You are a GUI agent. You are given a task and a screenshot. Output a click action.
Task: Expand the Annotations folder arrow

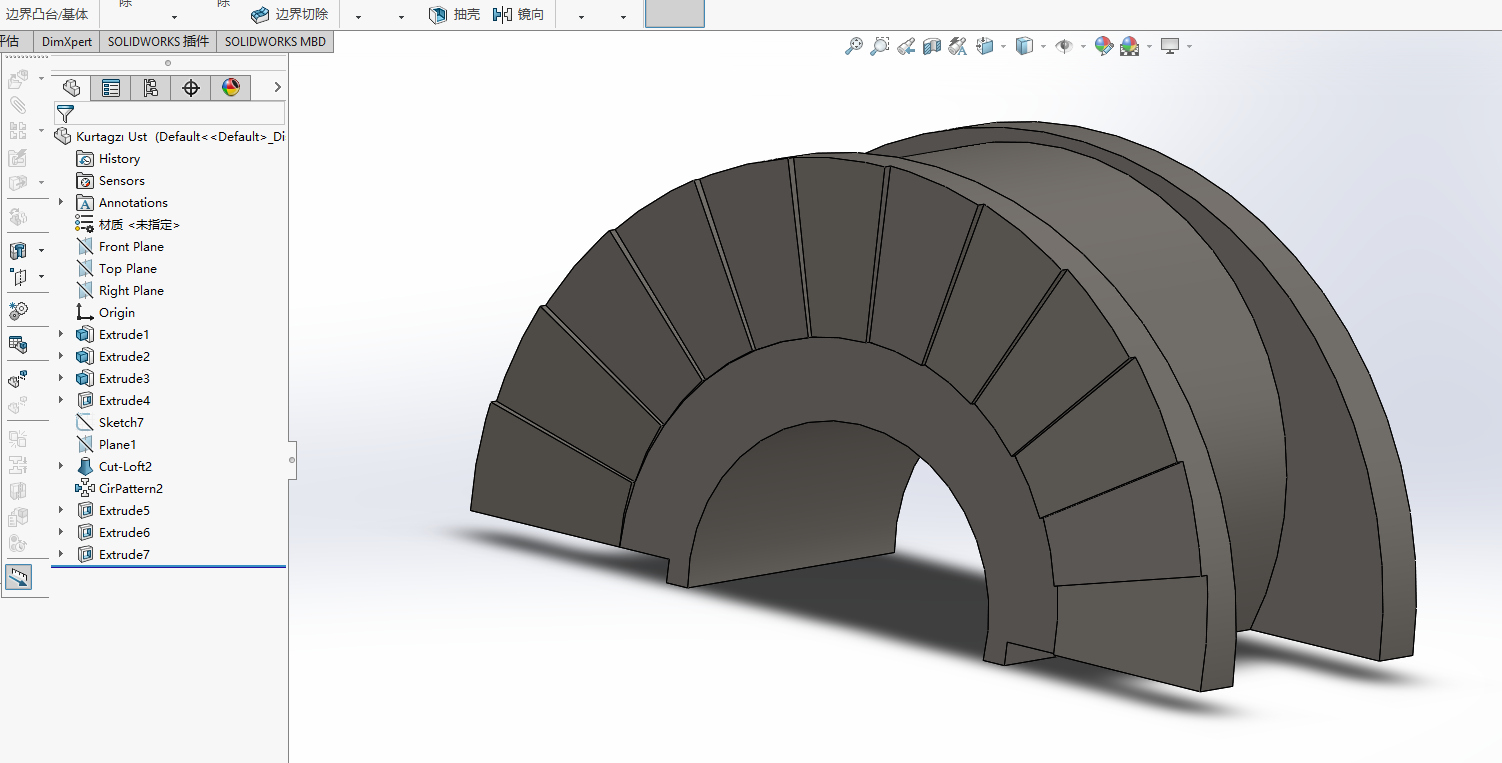tap(61, 202)
